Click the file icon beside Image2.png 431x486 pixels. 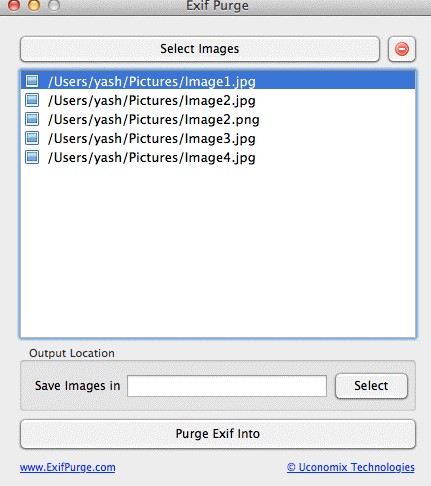pos(32,119)
